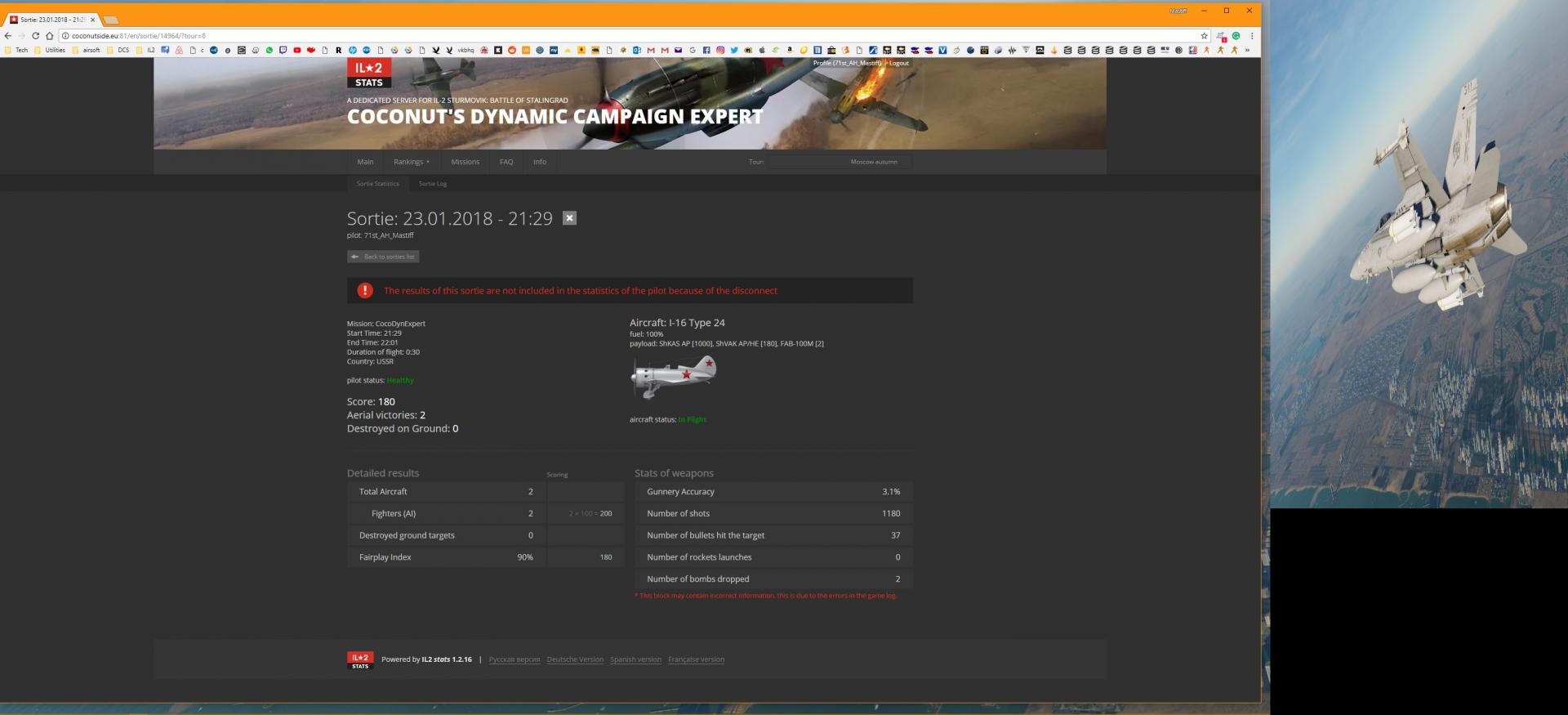The height and width of the screenshot is (715, 1568).
Task: Click the Destroyed ground targets row label
Action: click(x=407, y=535)
